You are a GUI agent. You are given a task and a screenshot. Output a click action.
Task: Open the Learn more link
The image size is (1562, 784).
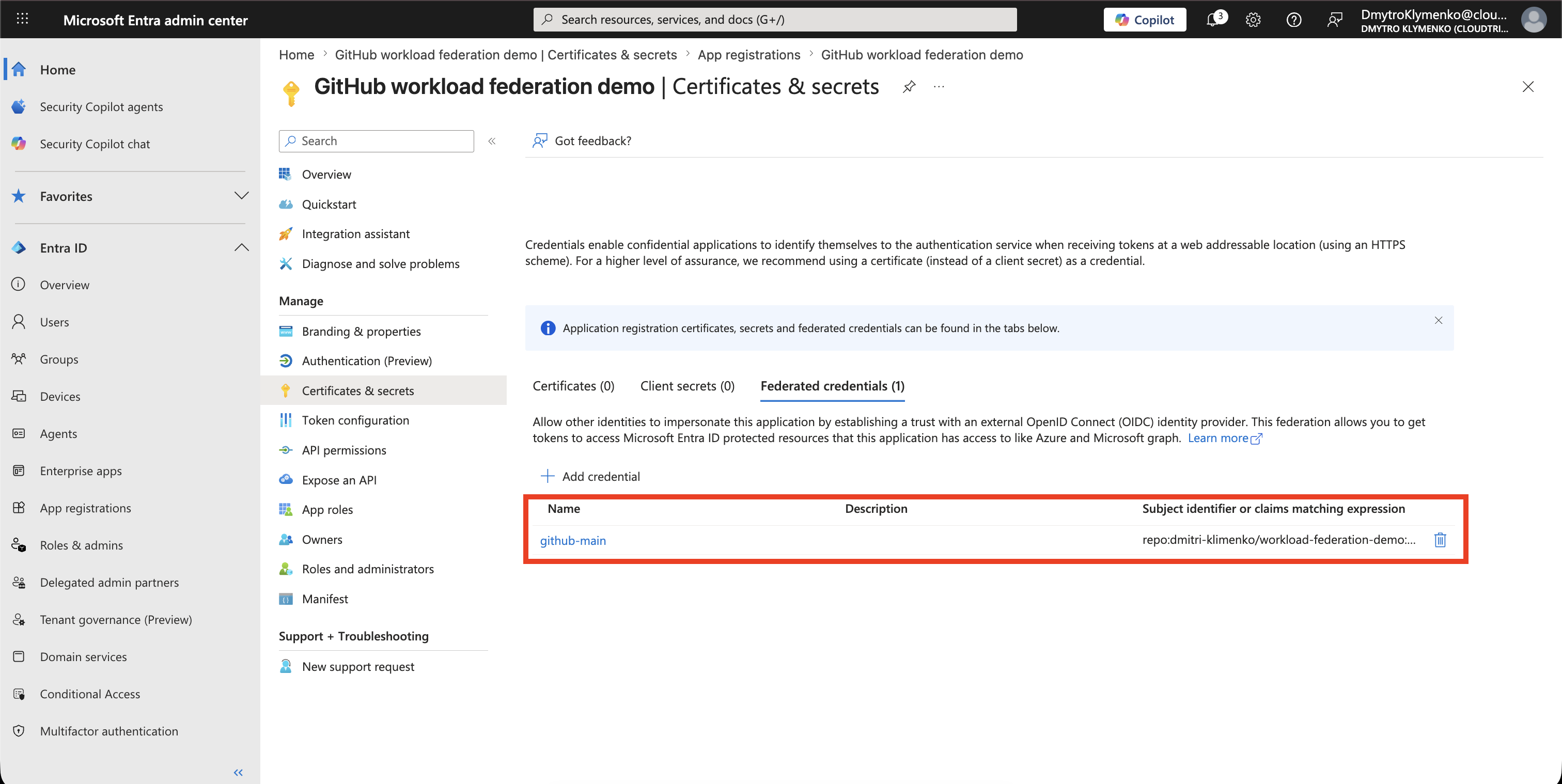tap(1224, 438)
